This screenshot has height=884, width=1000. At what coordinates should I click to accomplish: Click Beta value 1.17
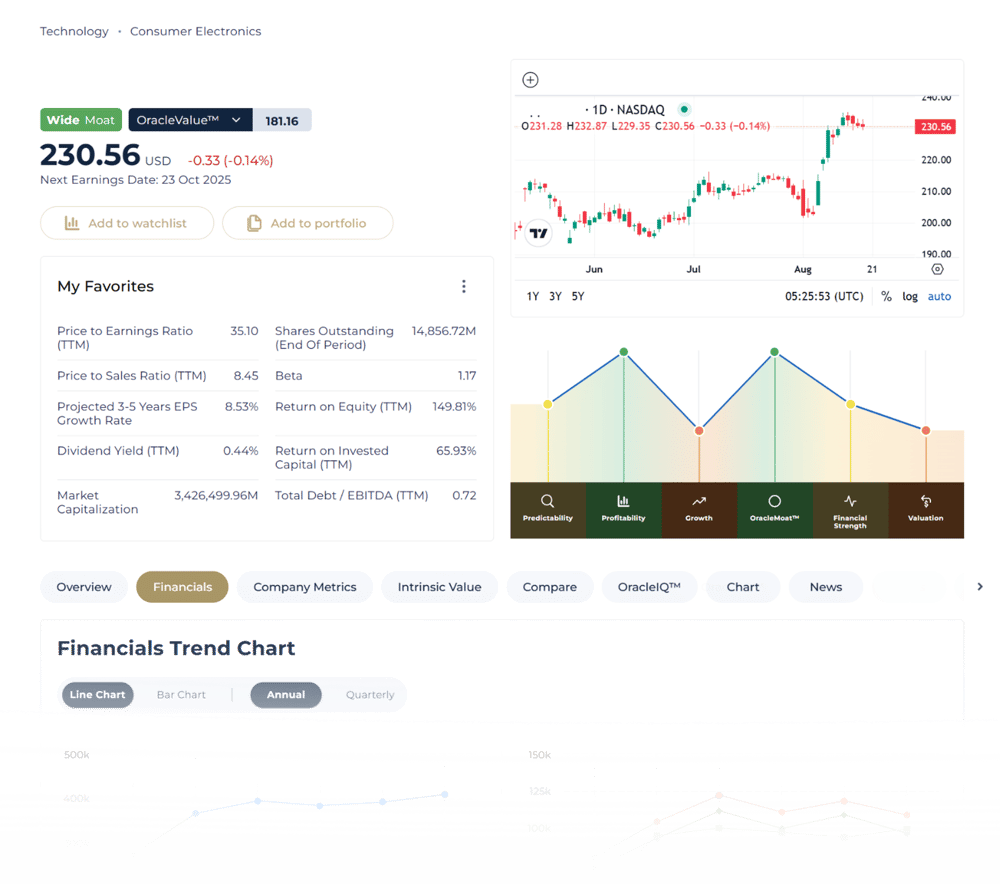467,376
